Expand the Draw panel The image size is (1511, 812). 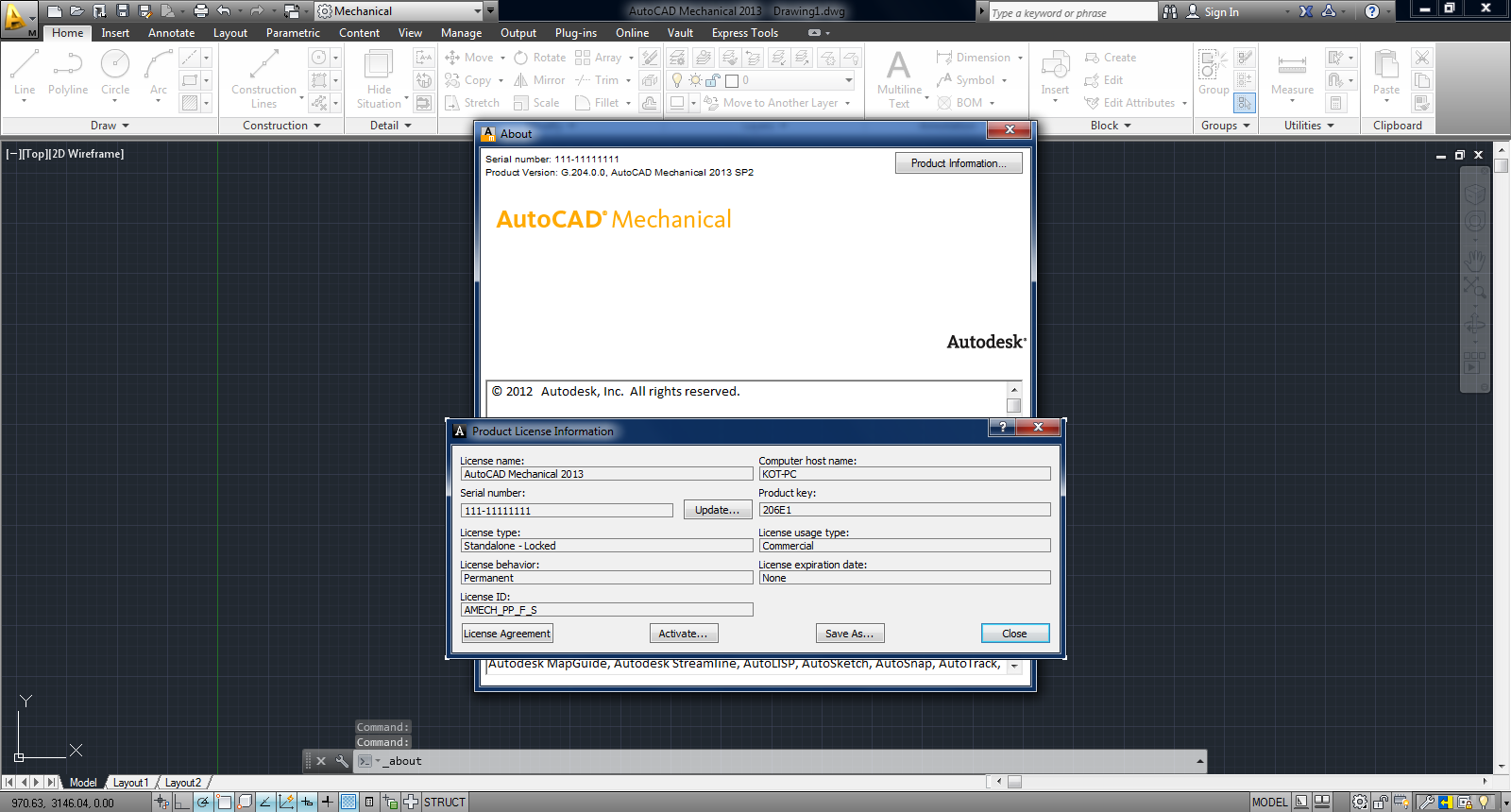pyautogui.click(x=110, y=126)
